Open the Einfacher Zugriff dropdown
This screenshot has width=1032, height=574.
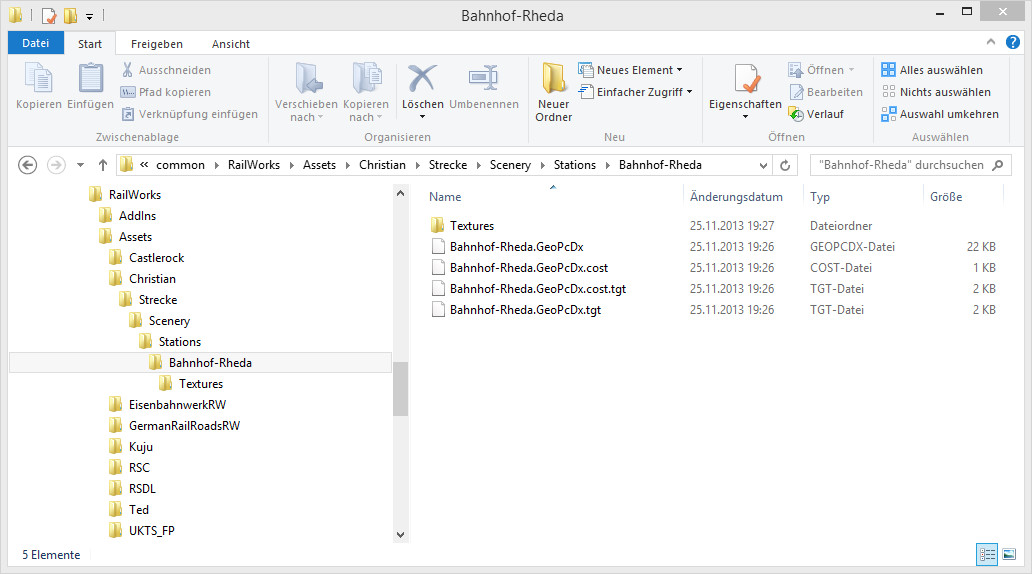[636, 92]
